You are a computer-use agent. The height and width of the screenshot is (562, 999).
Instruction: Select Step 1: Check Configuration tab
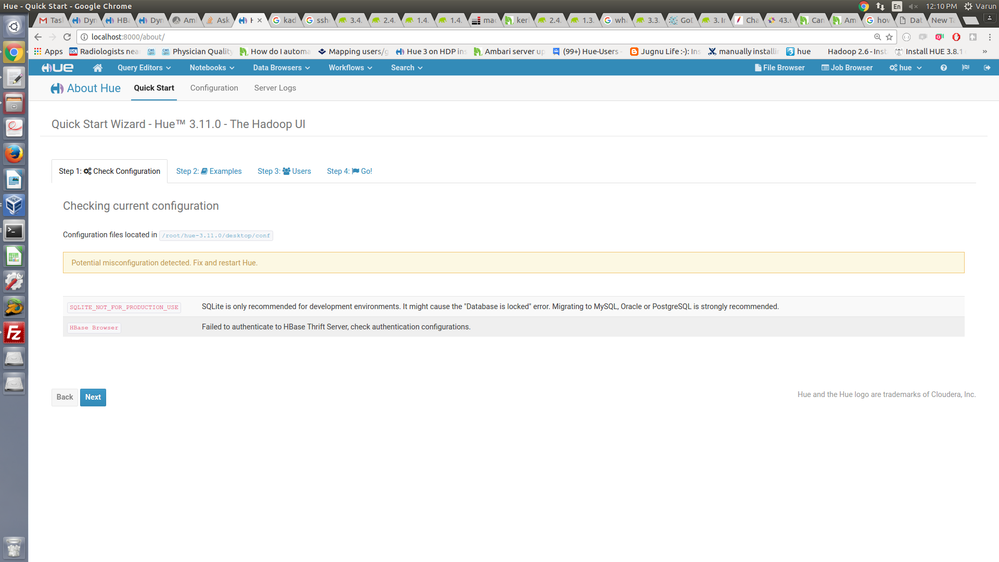click(110, 171)
